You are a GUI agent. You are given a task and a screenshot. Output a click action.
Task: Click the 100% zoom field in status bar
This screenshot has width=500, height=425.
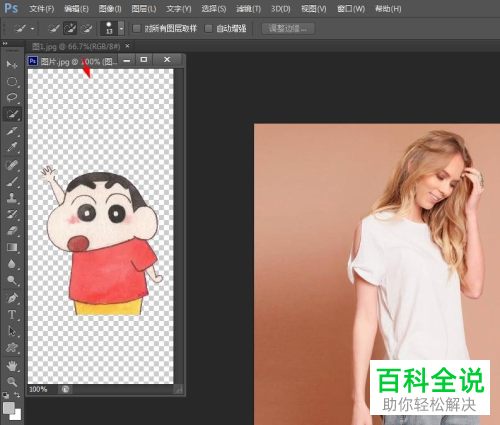[x=38, y=389]
